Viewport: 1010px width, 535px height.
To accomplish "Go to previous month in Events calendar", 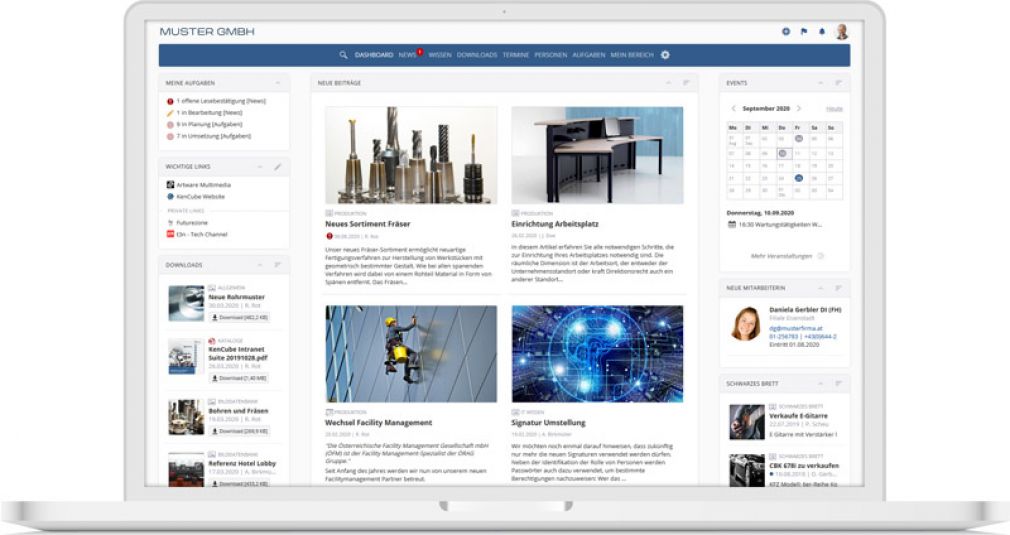I will pyautogui.click(x=733, y=109).
